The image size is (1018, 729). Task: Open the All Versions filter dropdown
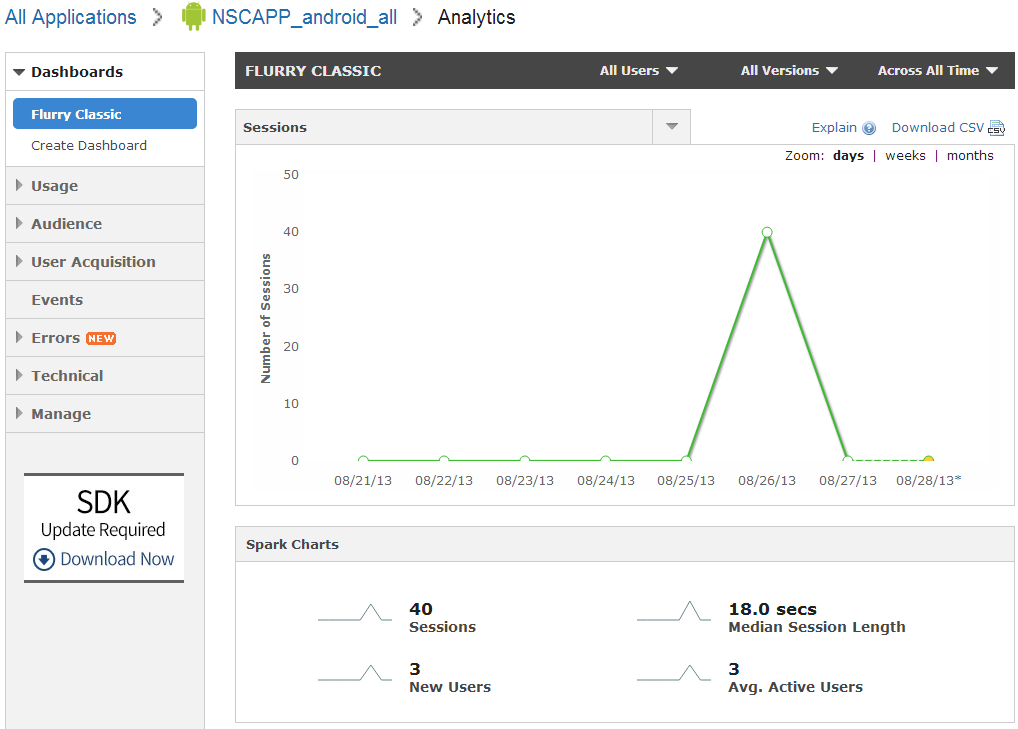[788, 71]
